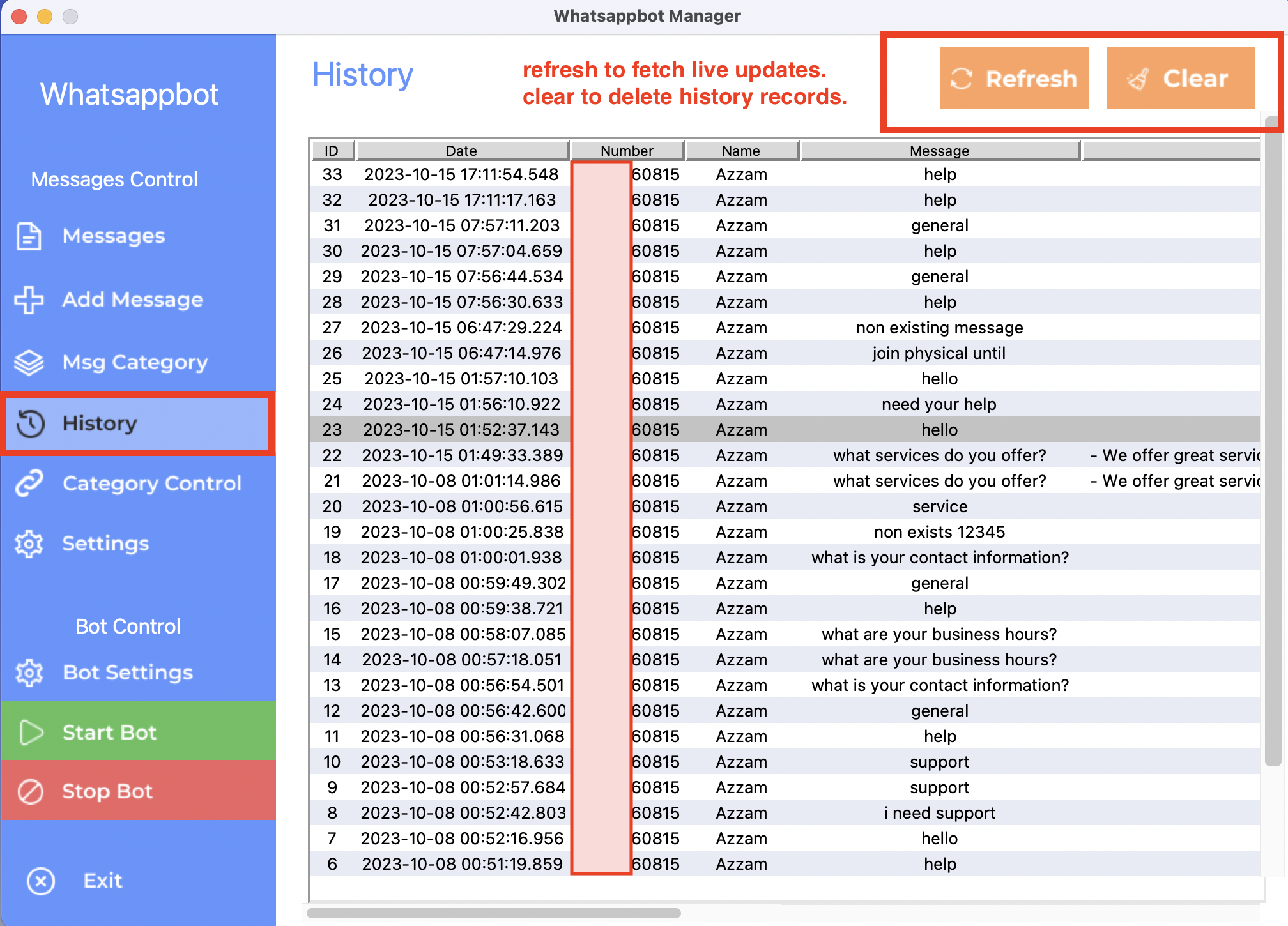1288x926 pixels.
Task: Click 'support' message in row 10
Action: 940,762
